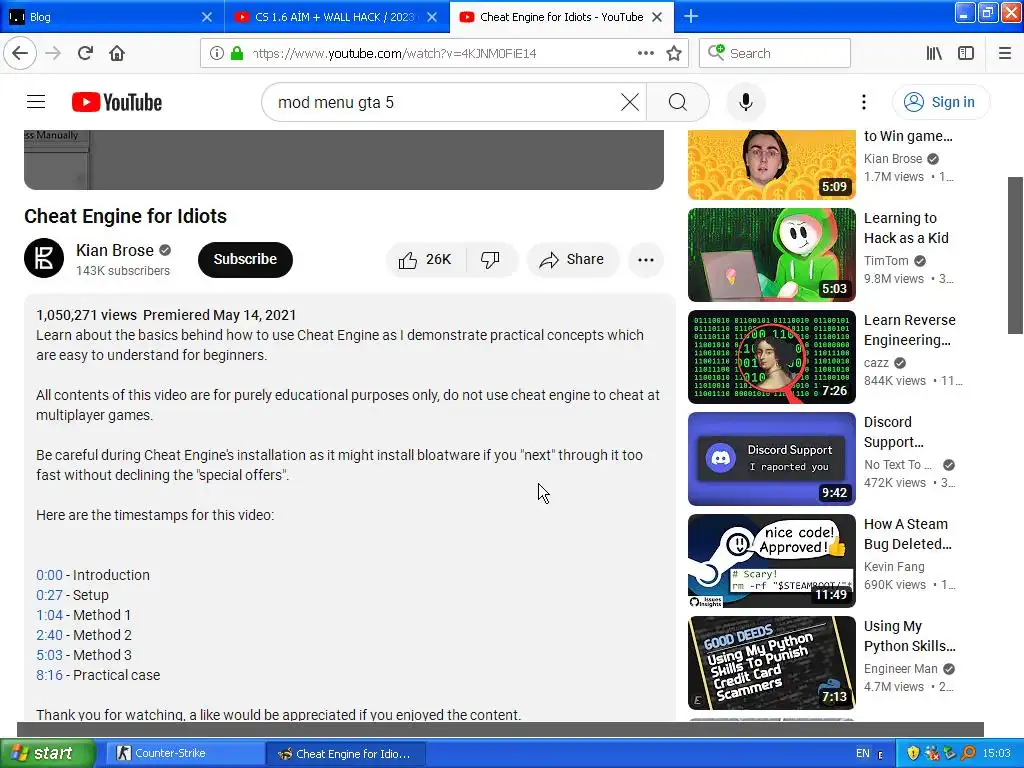This screenshot has height=768, width=1024.
Task: Go back with the browser back arrow
Action: [20, 54]
